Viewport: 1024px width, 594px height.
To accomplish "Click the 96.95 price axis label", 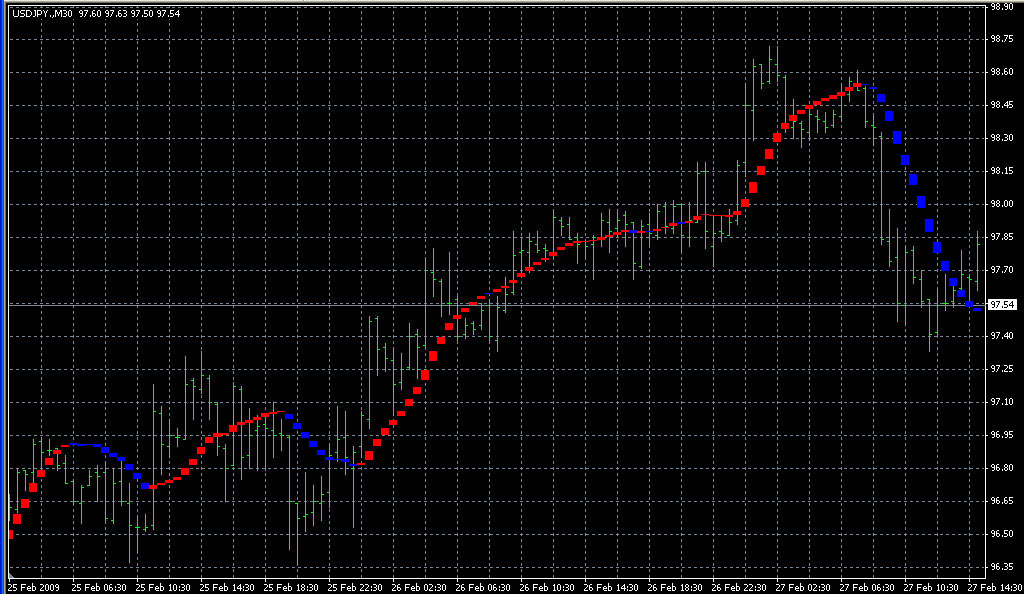I will coord(1002,435).
